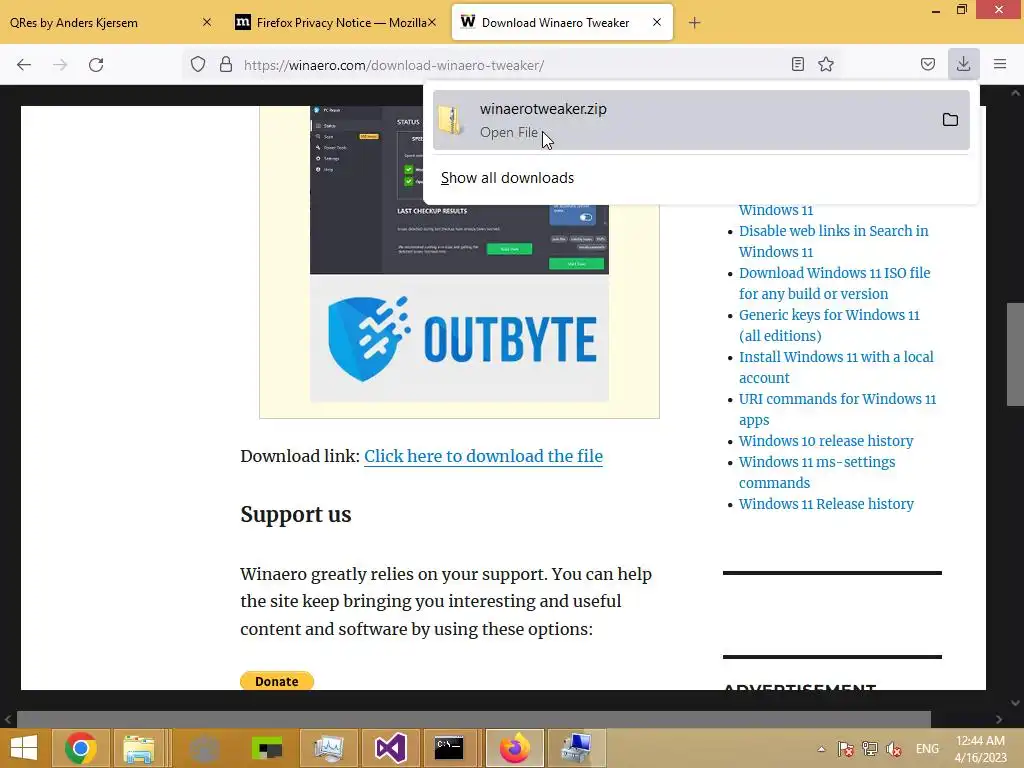Go back to the previous page
1024x768 pixels.
pos(24,65)
